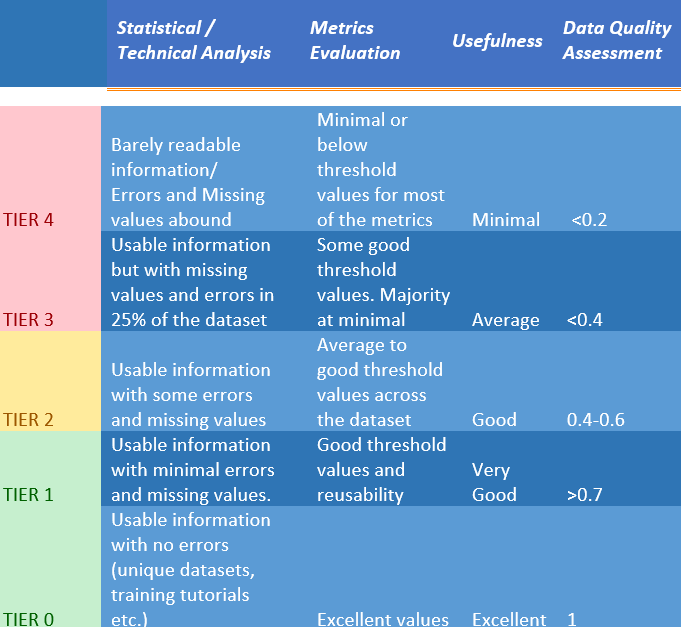Click the TIER 2 row label

coord(28,420)
